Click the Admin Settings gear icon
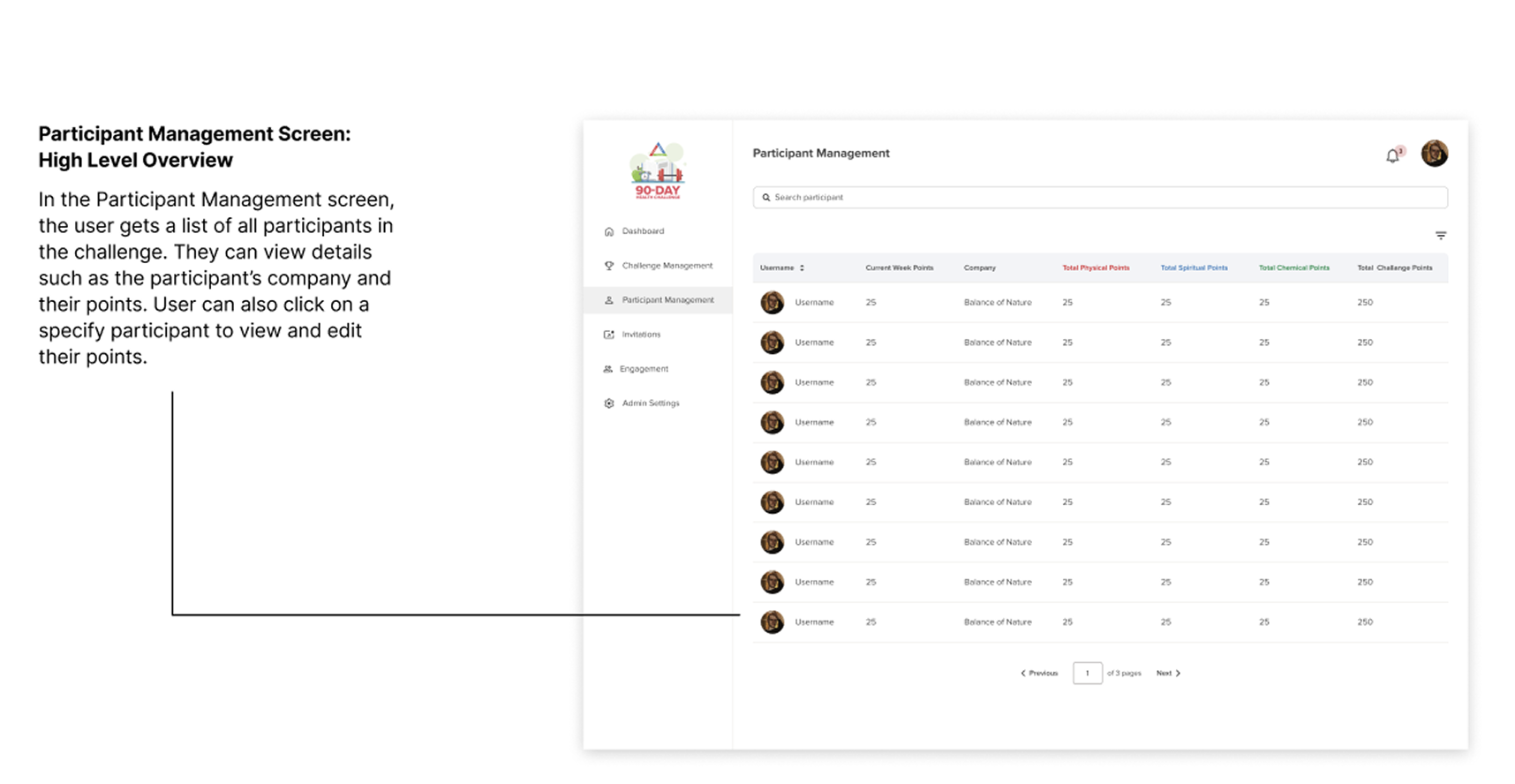The image size is (1515, 784). tap(608, 403)
